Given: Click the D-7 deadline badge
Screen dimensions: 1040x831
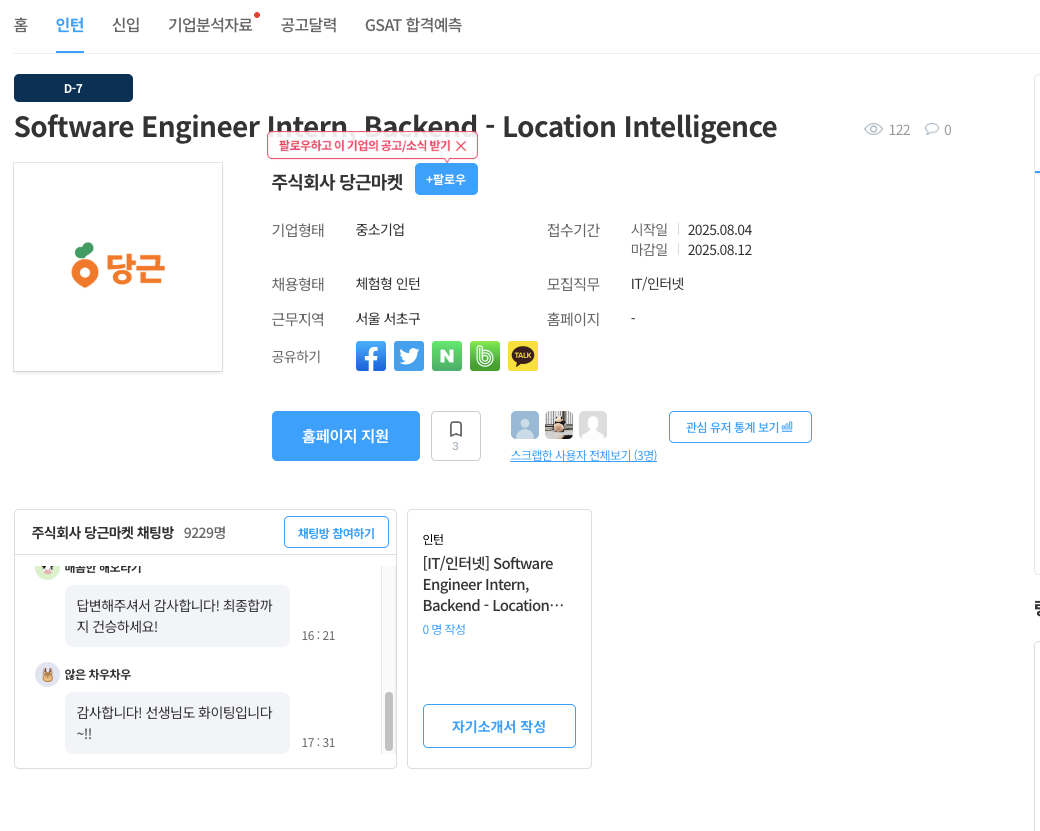Looking at the screenshot, I should [74, 88].
